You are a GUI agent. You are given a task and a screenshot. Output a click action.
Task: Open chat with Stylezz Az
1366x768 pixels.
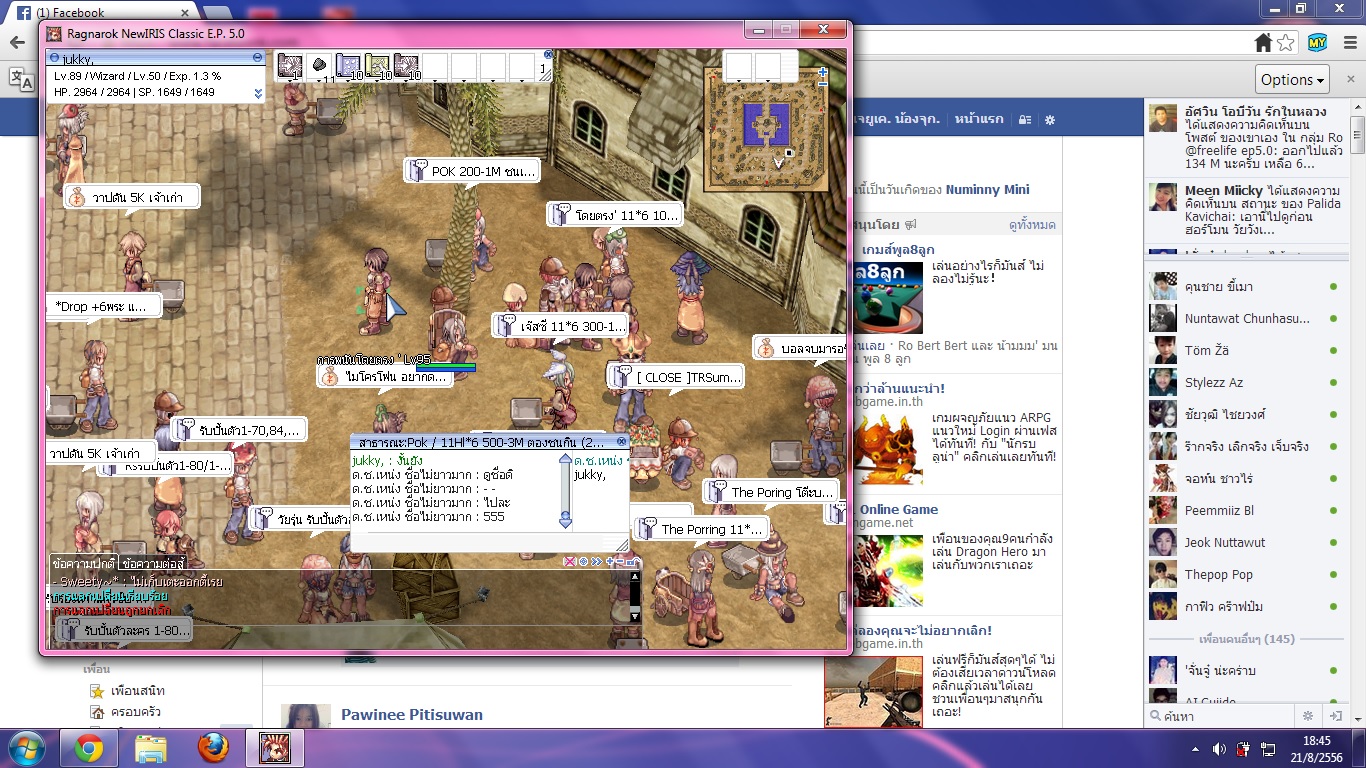[x=1245, y=382]
